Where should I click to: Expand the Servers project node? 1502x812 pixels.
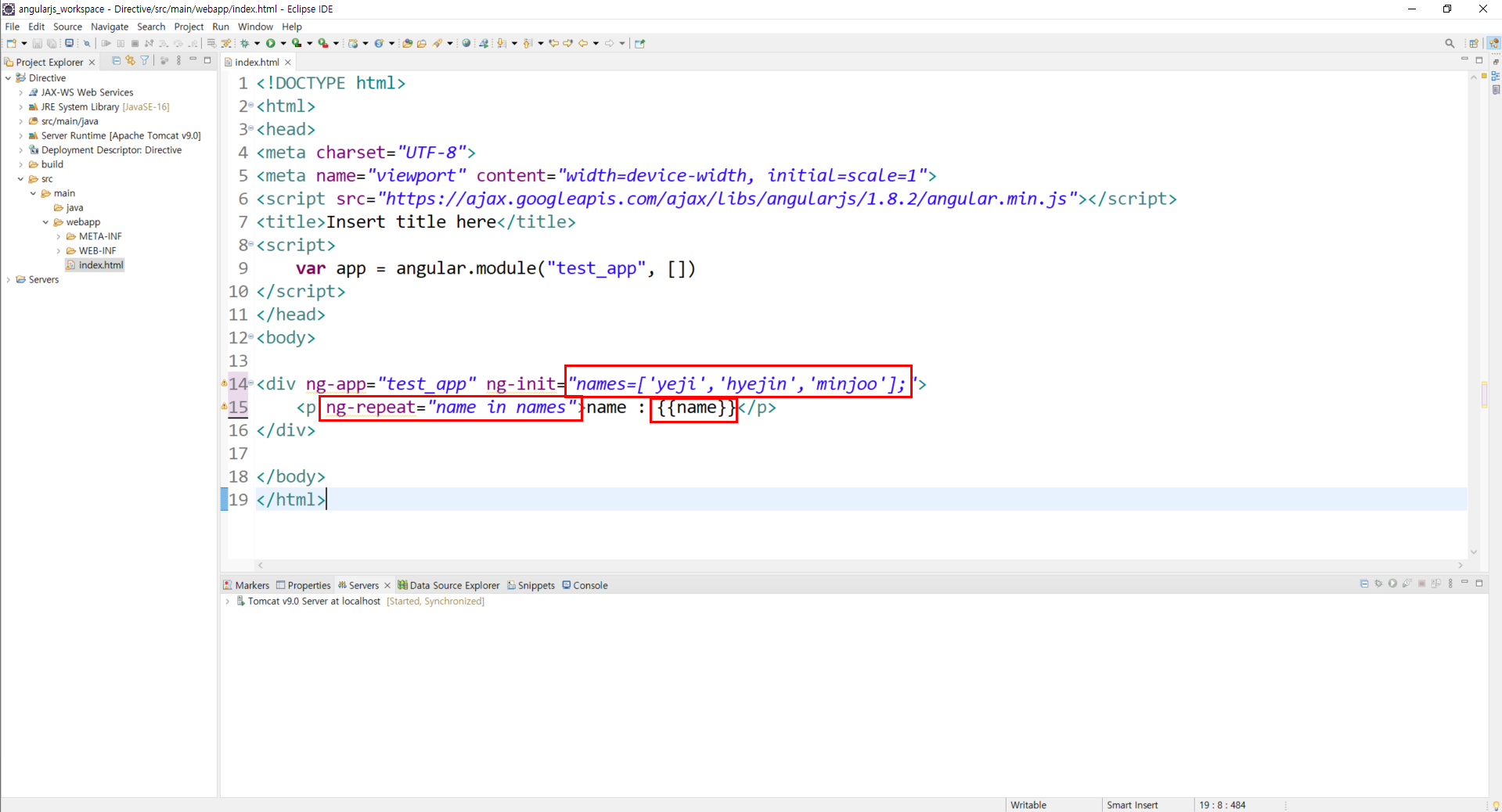[8, 279]
